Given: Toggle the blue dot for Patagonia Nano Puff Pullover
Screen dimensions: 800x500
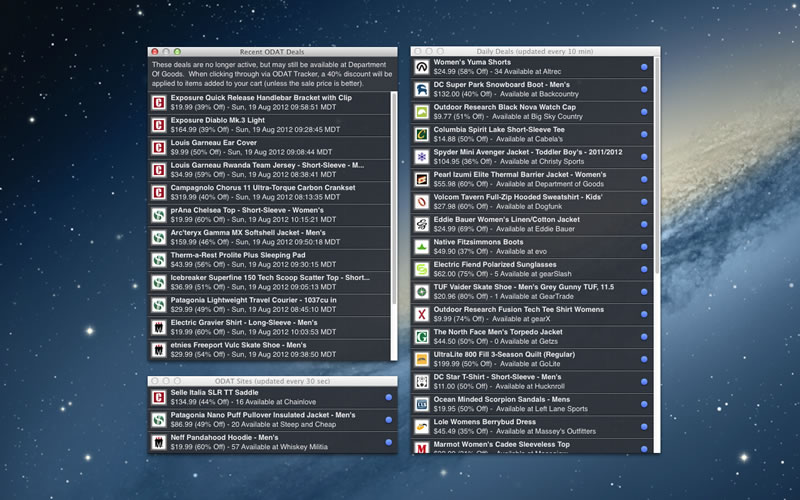Looking at the screenshot, I should click(389, 420).
